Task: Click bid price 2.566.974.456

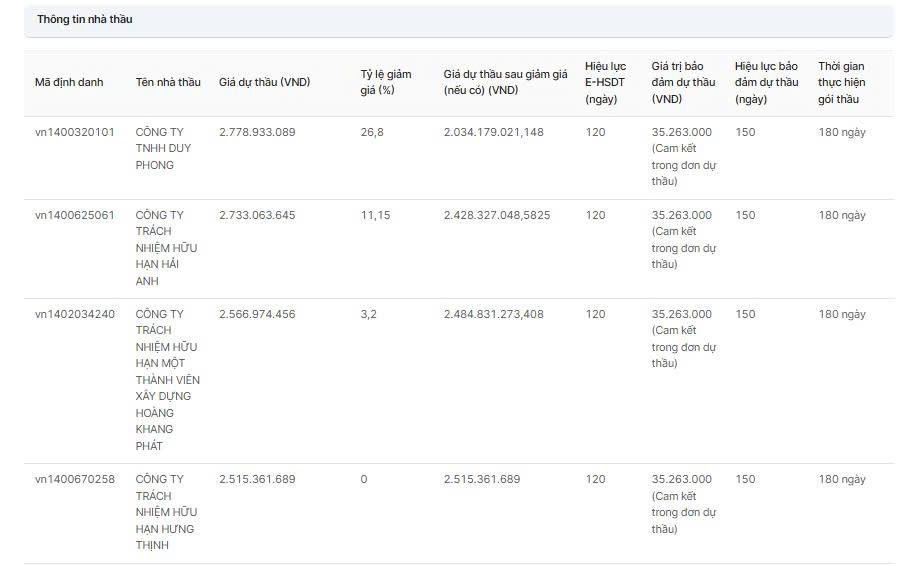Action: click(x=257, y=314)
